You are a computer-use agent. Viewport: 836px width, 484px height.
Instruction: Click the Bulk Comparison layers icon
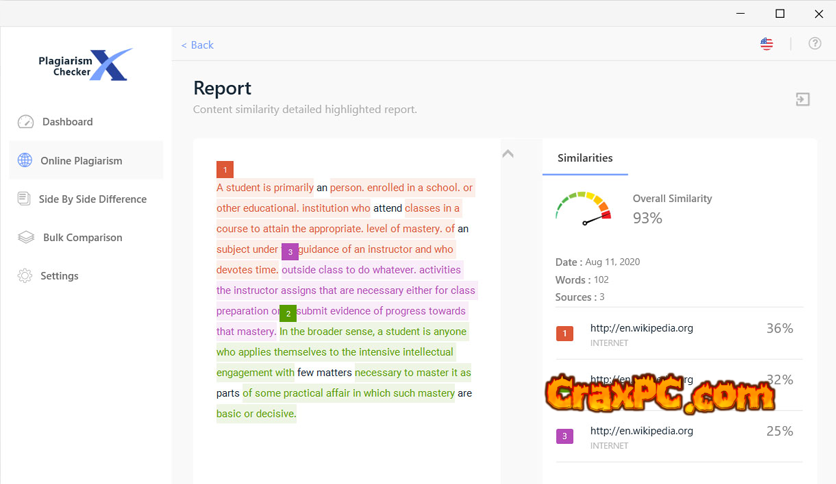tap(26, 237)
